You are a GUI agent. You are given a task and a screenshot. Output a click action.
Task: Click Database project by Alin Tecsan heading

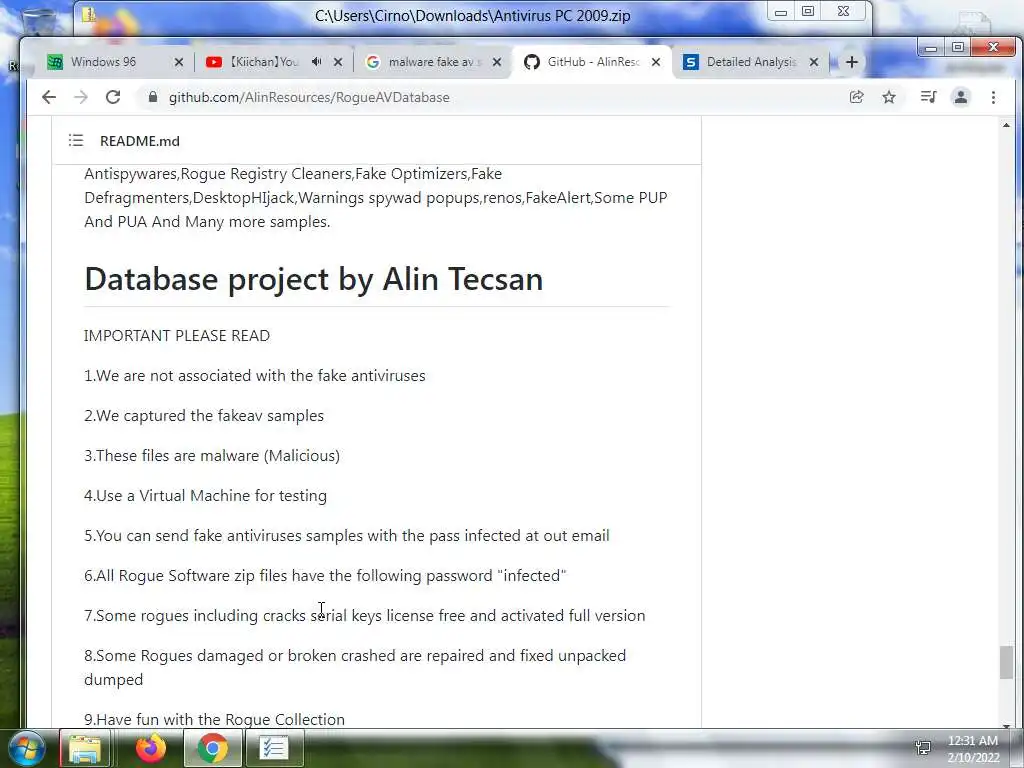[313, 279]
